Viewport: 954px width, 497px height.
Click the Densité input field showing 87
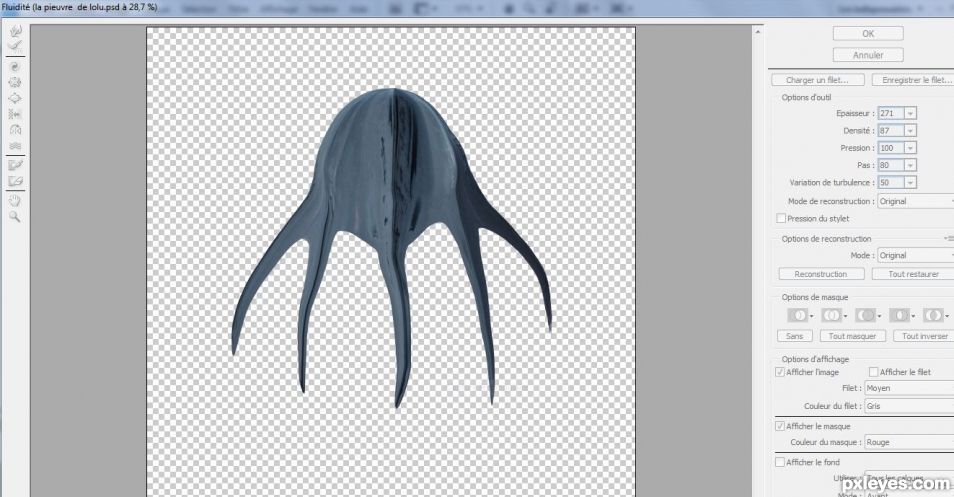891,130
